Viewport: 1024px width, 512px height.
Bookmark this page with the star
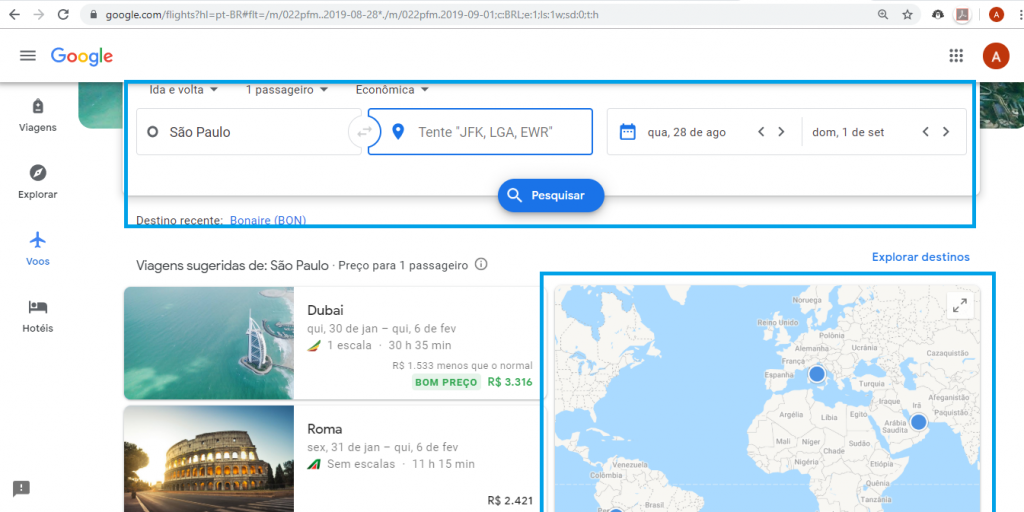point(907,14)
